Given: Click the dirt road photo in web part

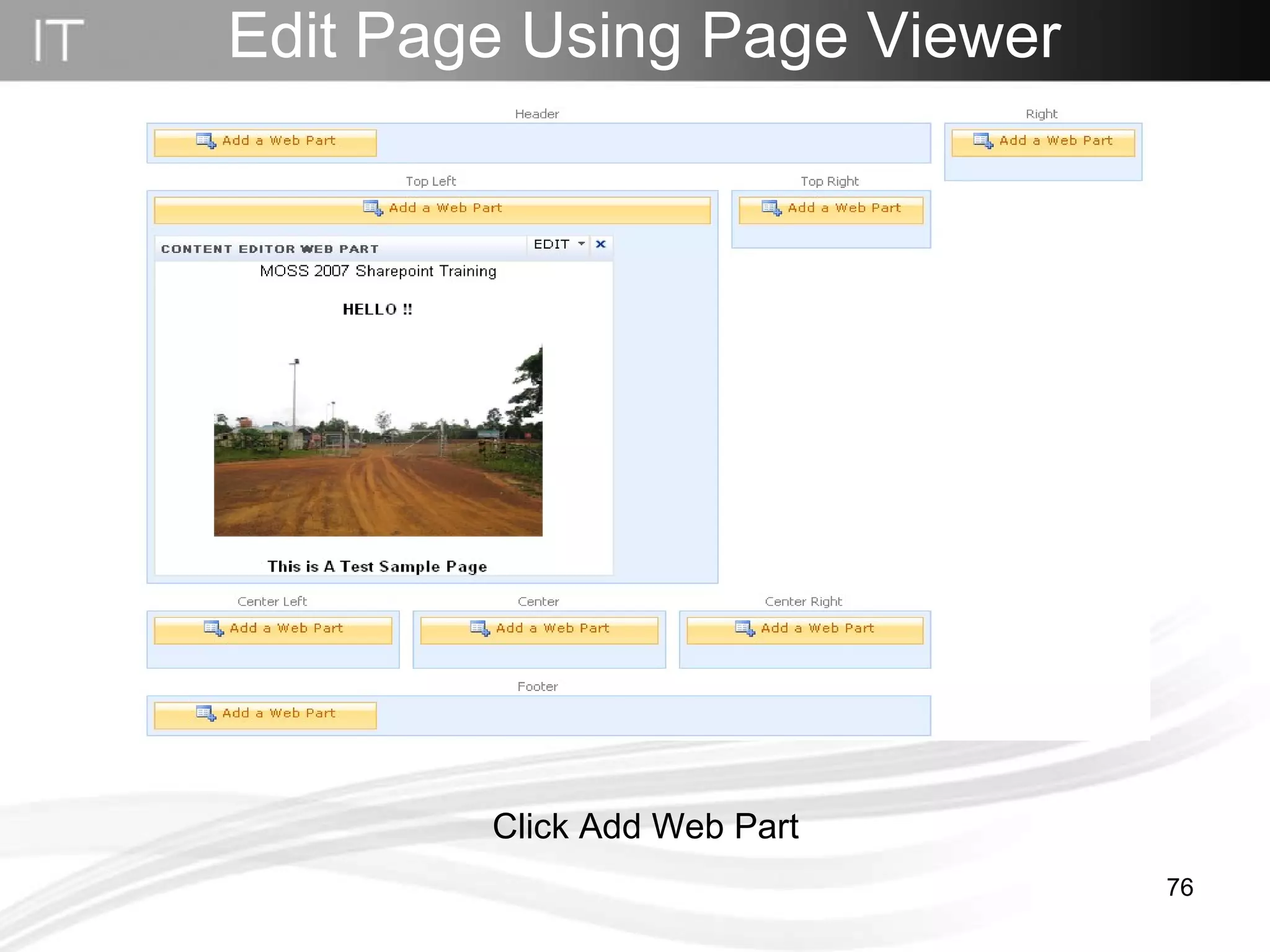Looking at the screenshot, I should 378,440.
